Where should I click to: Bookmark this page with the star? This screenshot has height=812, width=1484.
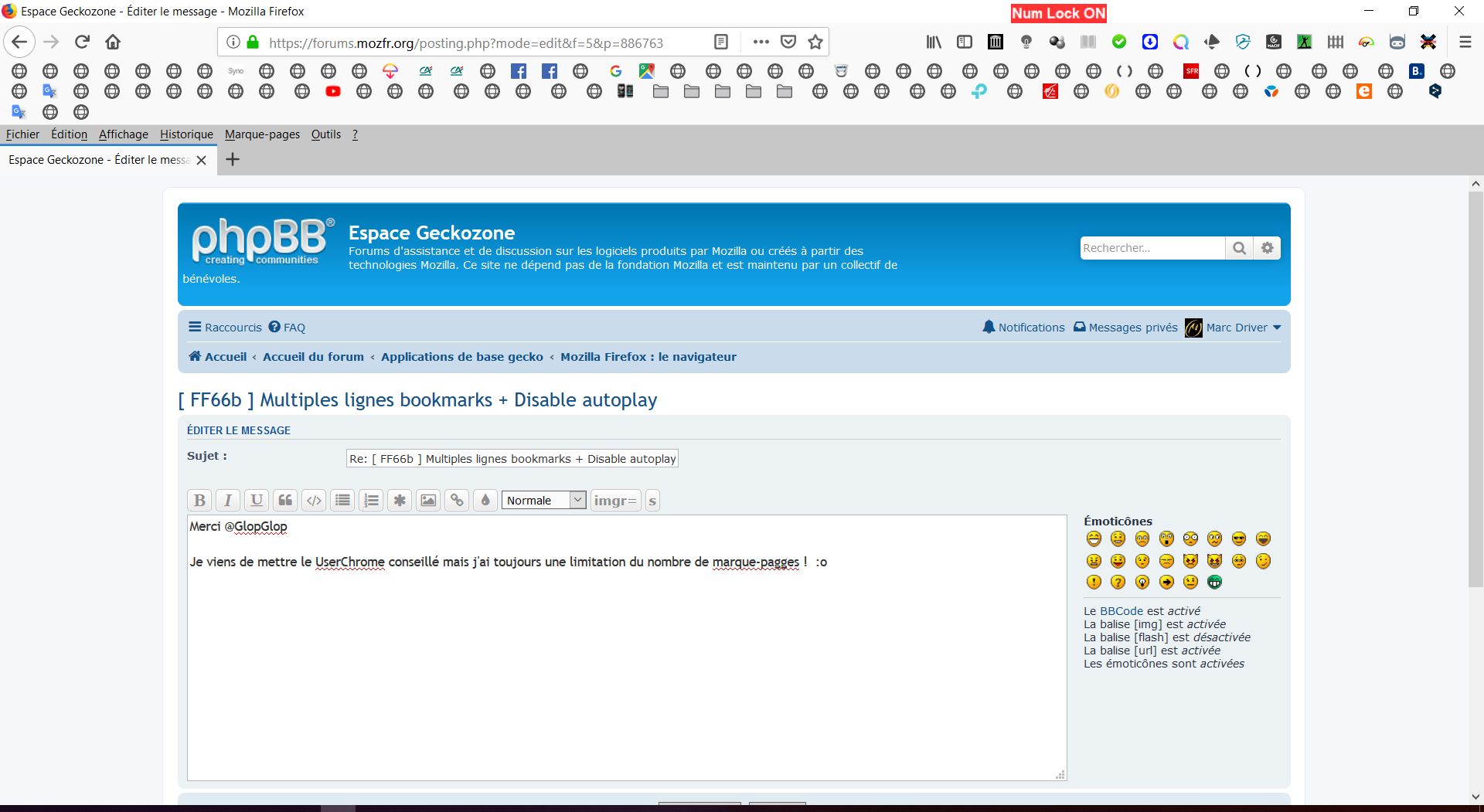coord(815,42)
